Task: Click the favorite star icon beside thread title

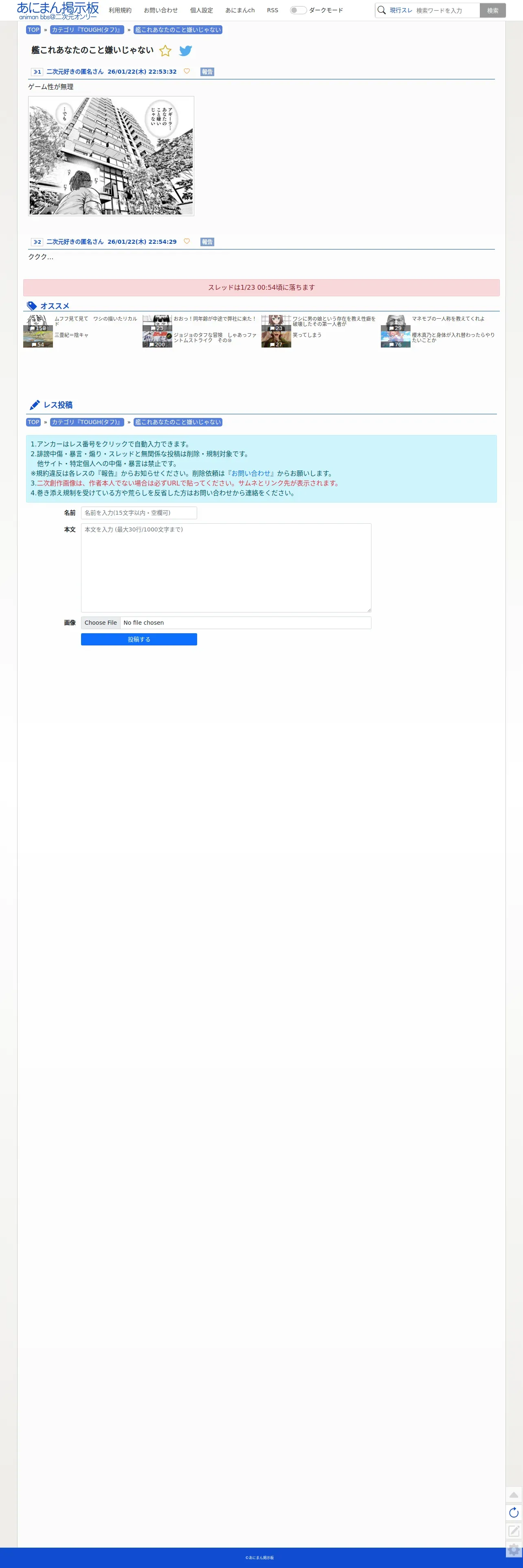Action: [165, 50]
